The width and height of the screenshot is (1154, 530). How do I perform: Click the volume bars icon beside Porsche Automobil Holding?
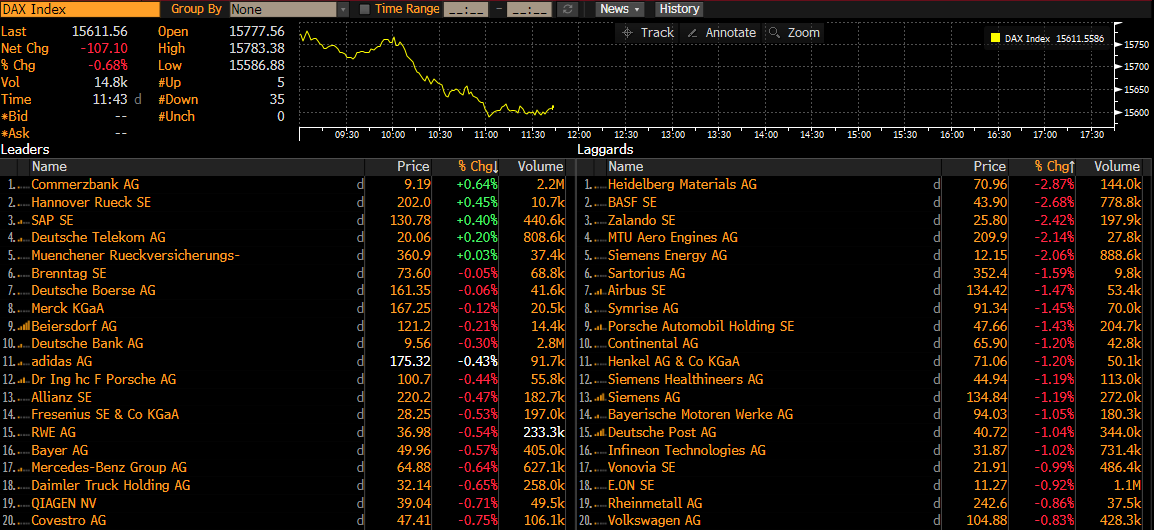pos(599,326)
